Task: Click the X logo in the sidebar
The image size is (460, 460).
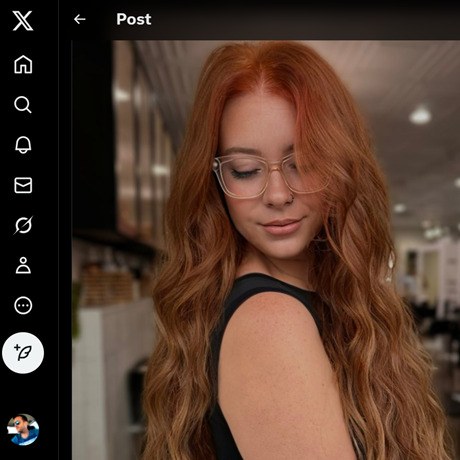Action: pyautogui.click(x=23, y=21)
